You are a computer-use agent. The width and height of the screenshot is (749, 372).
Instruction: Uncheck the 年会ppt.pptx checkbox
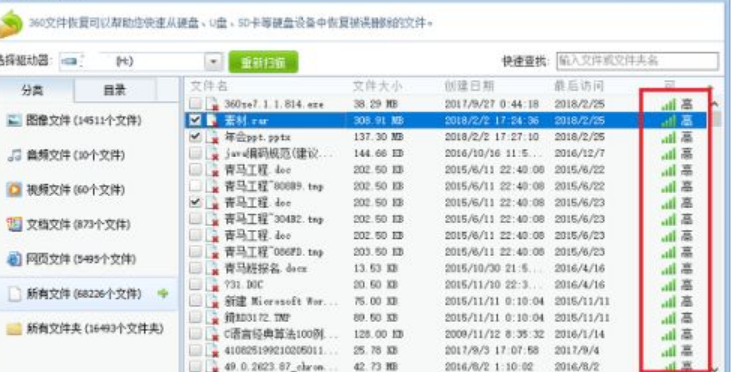tap(195, 137)
